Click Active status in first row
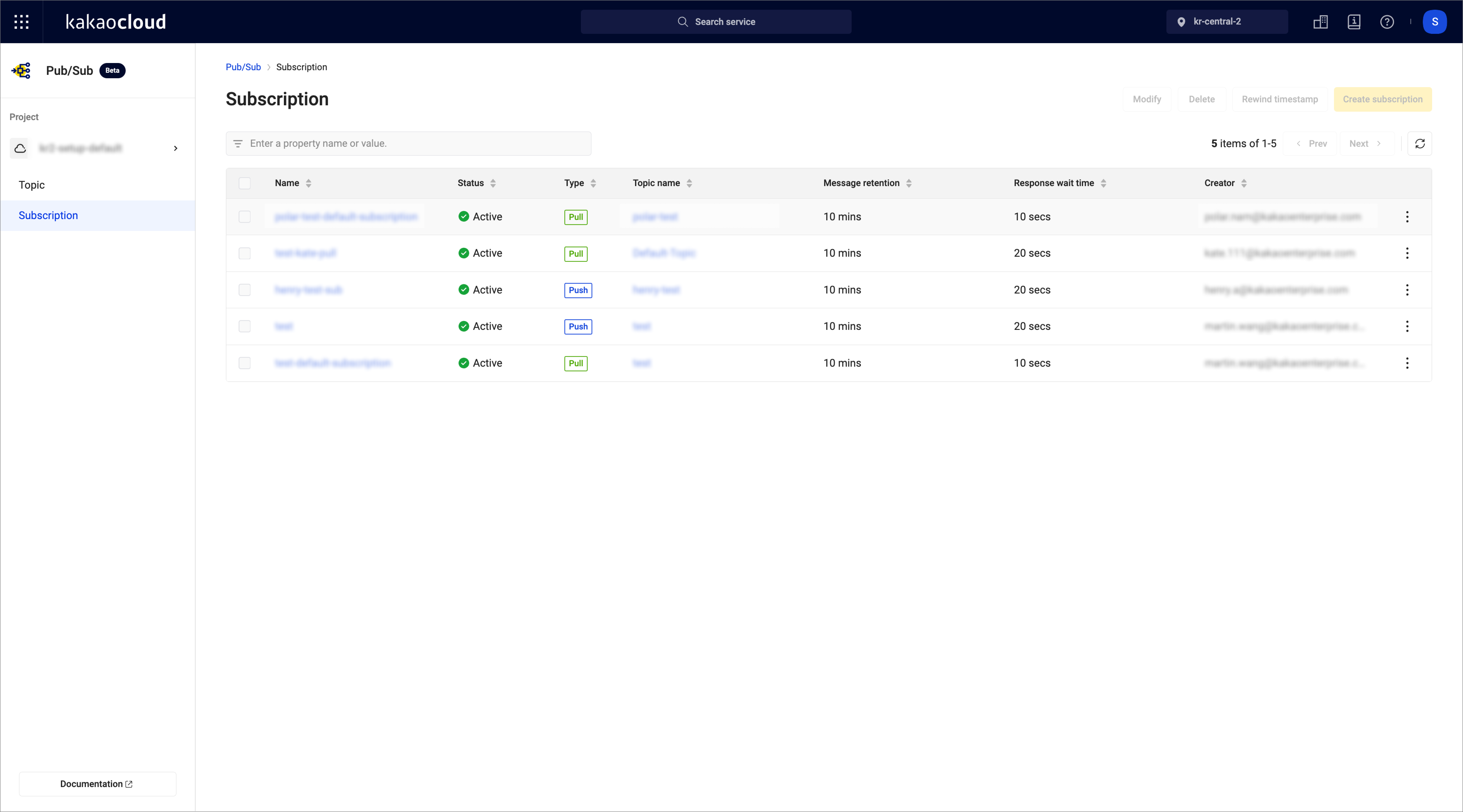Viewport: 1463px width, 812px height. [x=480, y=217]
